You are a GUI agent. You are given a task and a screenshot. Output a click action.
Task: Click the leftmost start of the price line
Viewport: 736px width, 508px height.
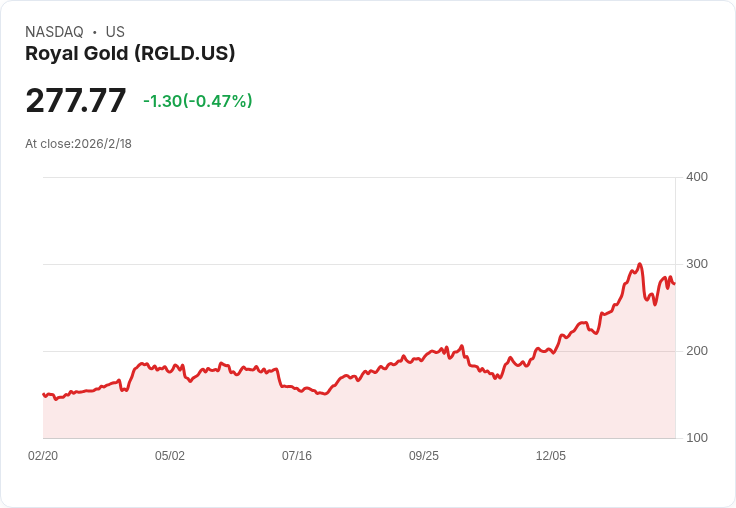click(x=44, y=394)
